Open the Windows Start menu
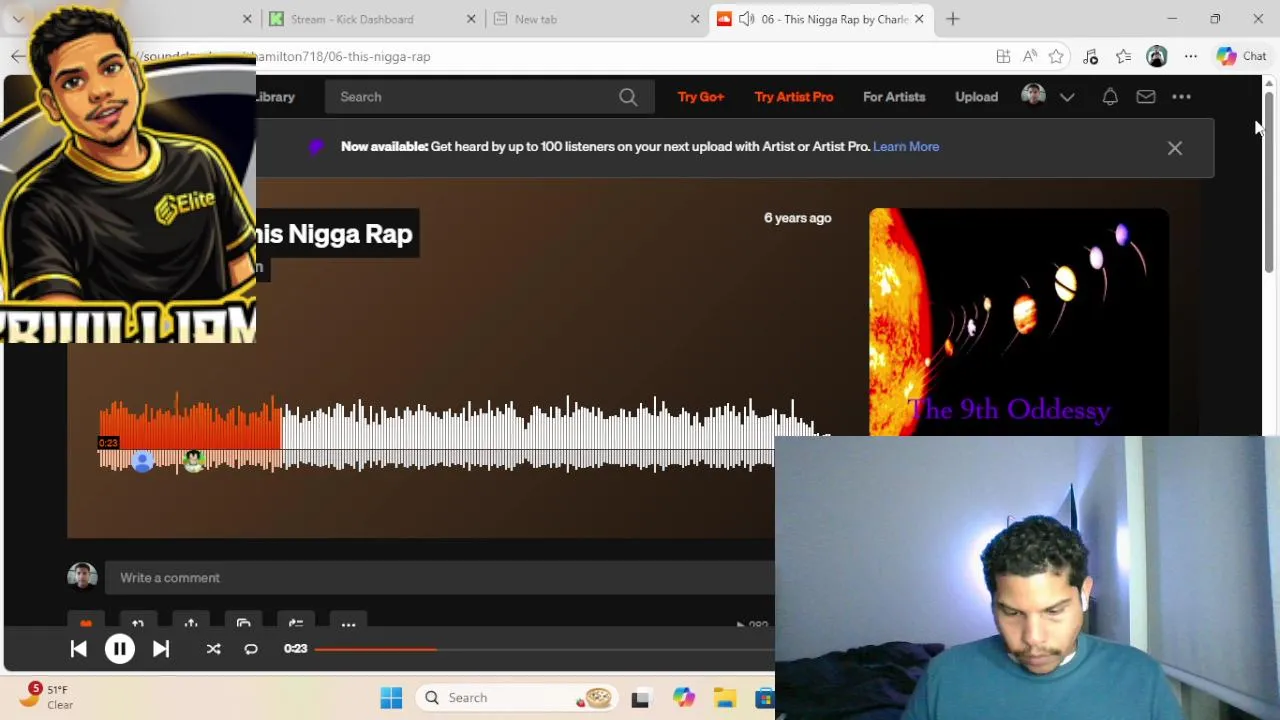This screenshot has width=1280, height=720. pos(391,698)
